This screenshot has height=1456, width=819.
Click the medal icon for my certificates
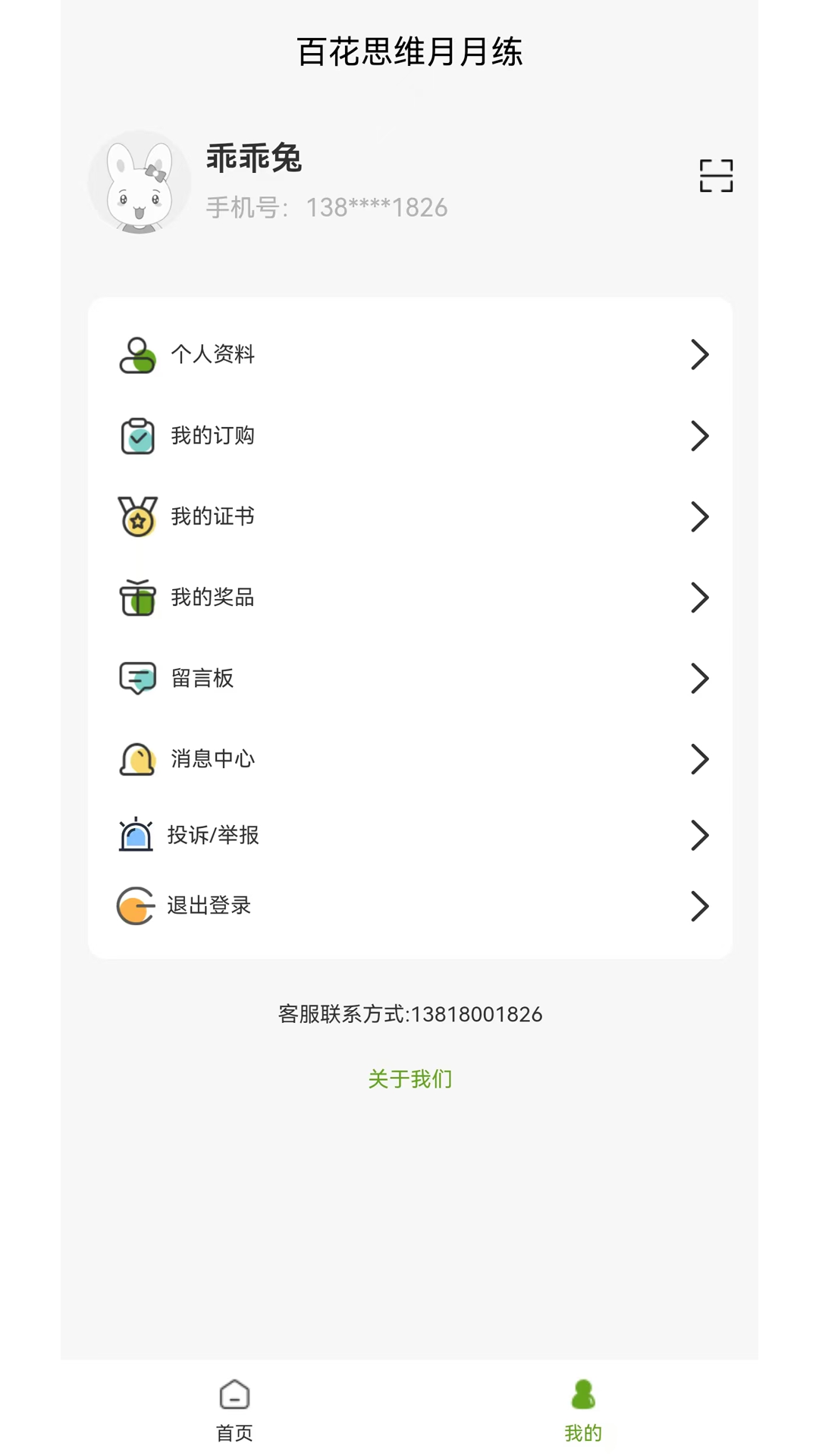click(x=137, y=517)
